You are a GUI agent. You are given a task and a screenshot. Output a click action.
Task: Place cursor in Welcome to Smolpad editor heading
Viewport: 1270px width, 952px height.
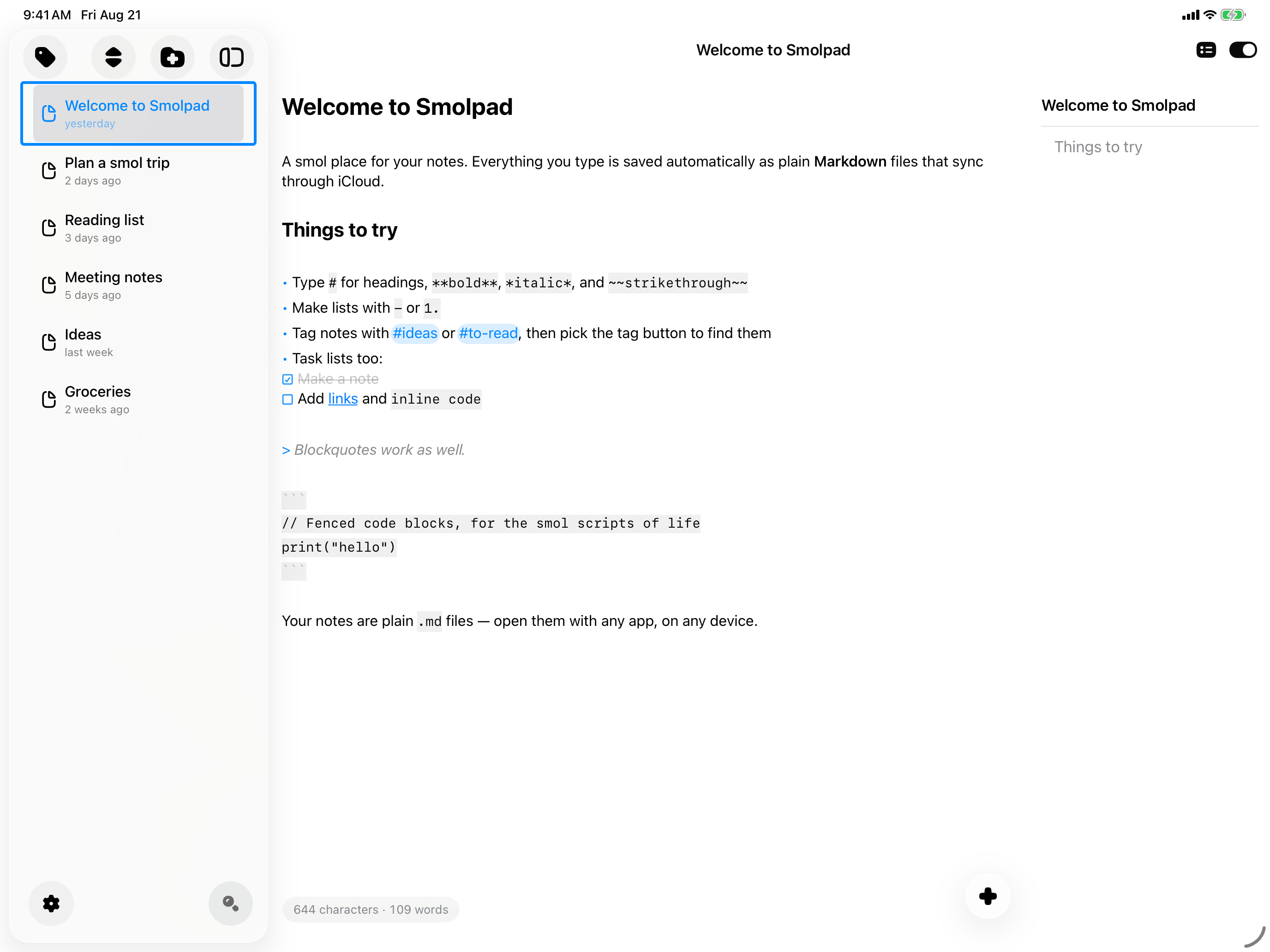click(x=397, y=107)
